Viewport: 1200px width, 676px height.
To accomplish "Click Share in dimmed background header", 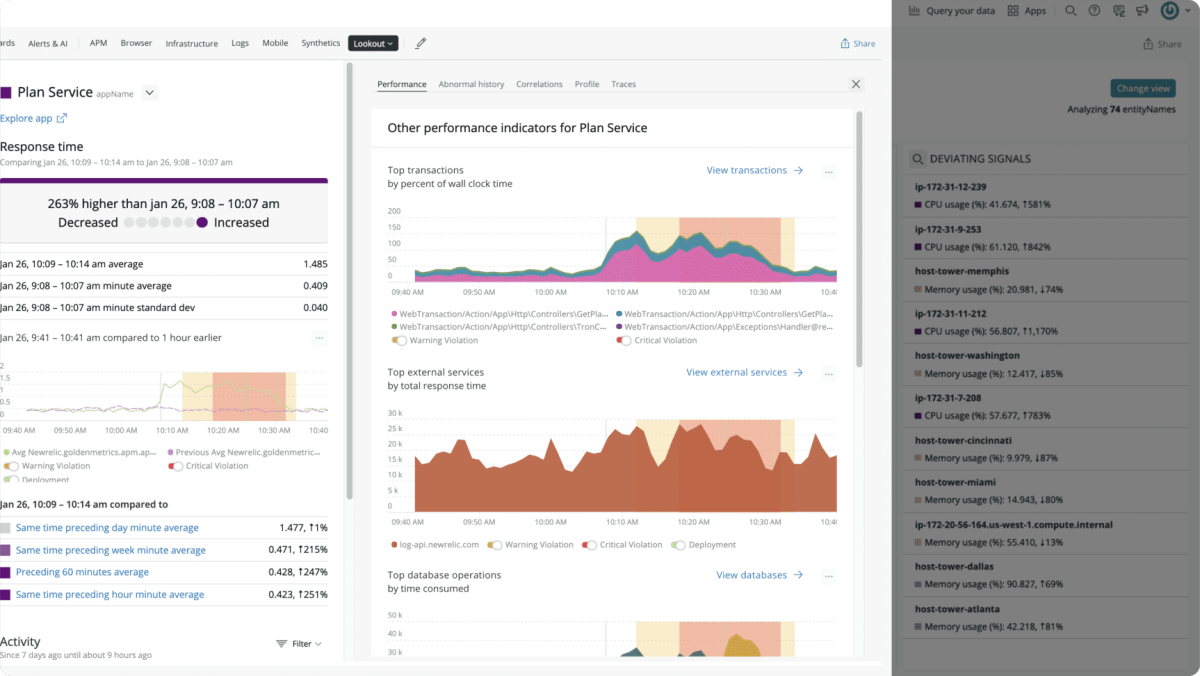I will (1162, 44).
